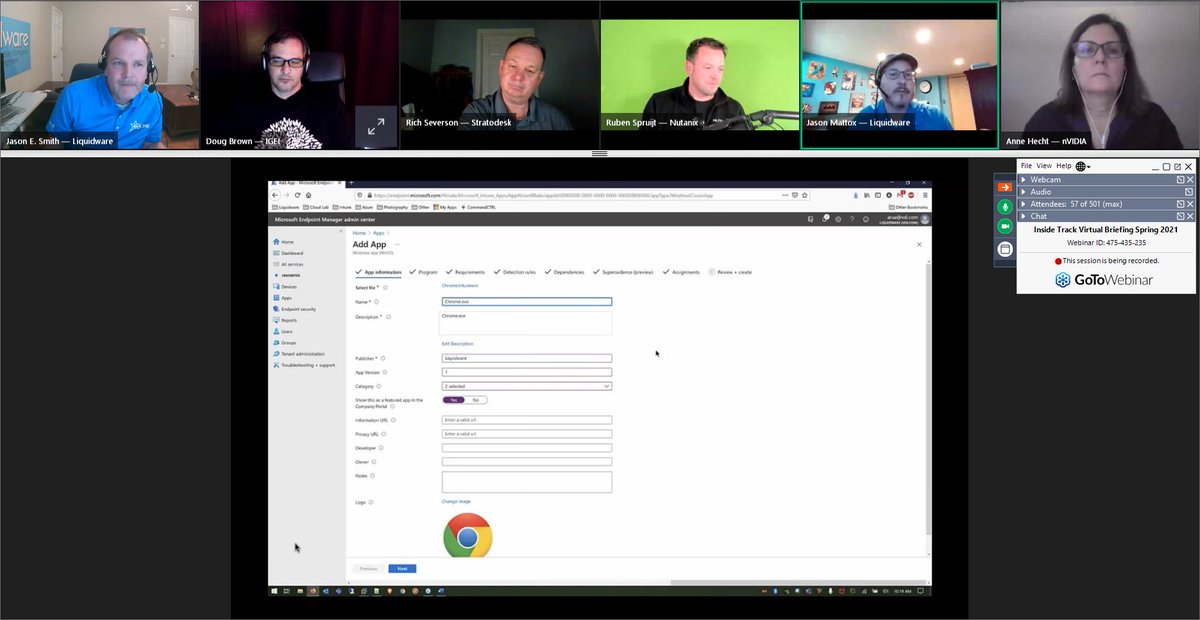Bookmark the page with the star icon

click(805, 195)
